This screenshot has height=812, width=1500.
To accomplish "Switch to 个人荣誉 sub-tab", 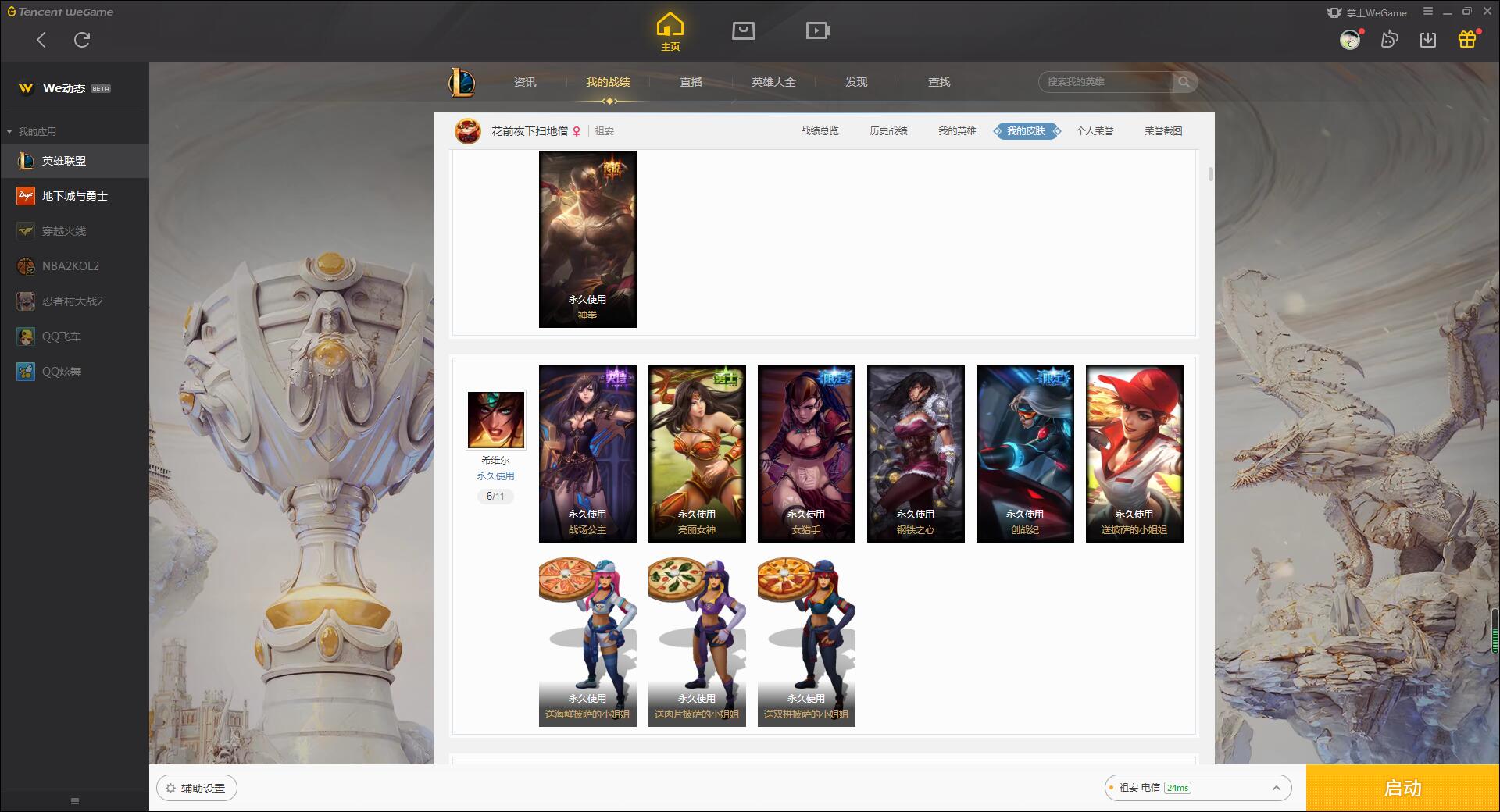I will tap(1095, 131).
